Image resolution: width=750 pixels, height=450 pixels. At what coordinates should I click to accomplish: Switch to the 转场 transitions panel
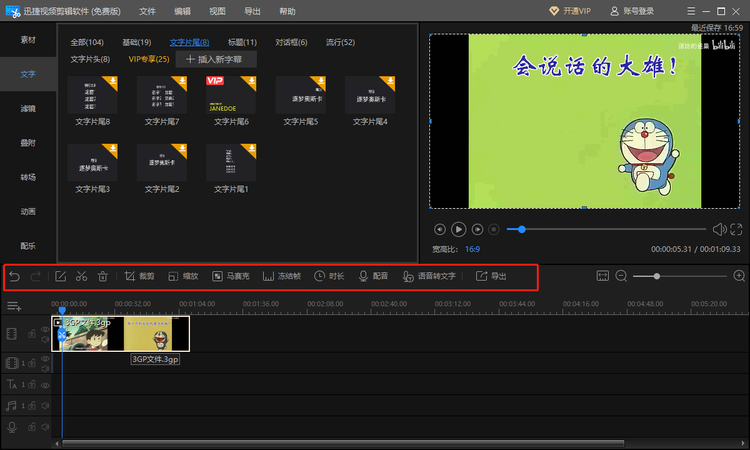point(28,177)
